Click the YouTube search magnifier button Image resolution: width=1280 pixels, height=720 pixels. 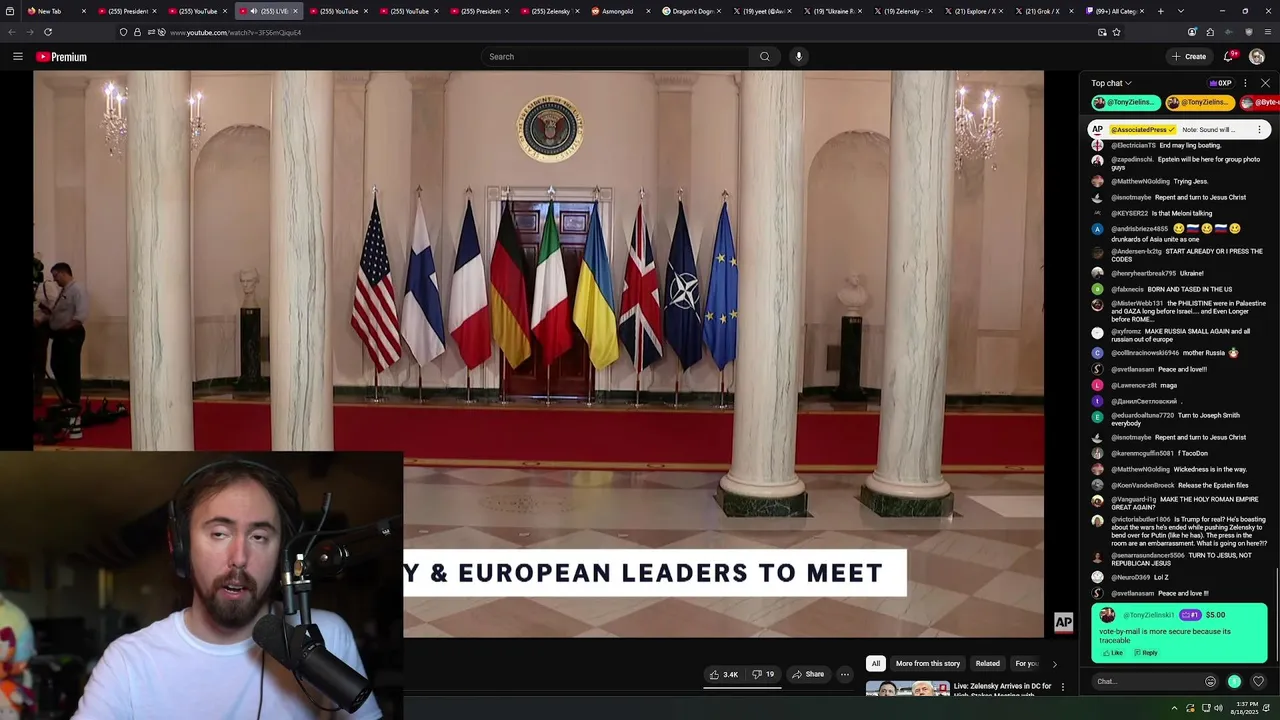(765, 57)
